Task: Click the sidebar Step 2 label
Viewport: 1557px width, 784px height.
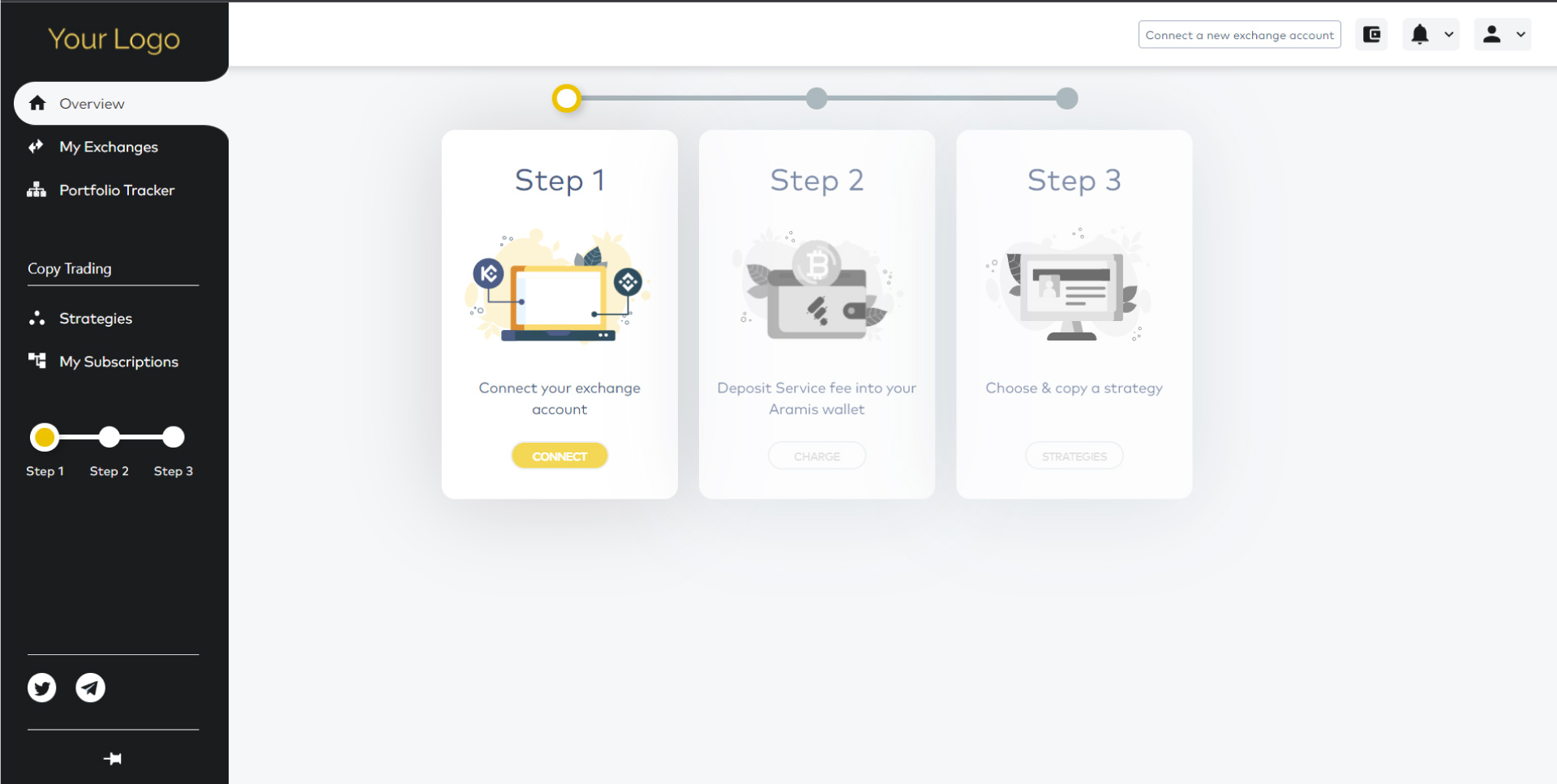Action: point(109,471)
